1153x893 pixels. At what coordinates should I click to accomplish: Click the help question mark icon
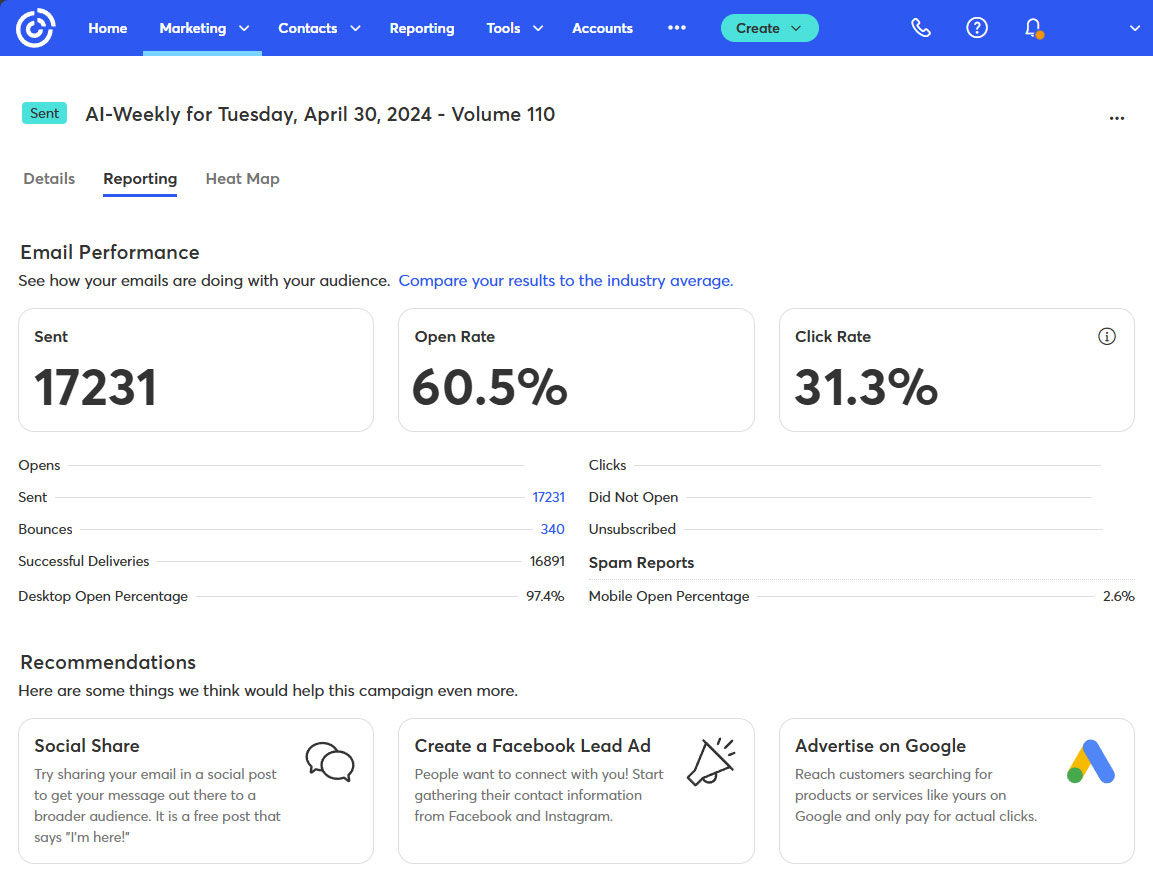point(977,28)
